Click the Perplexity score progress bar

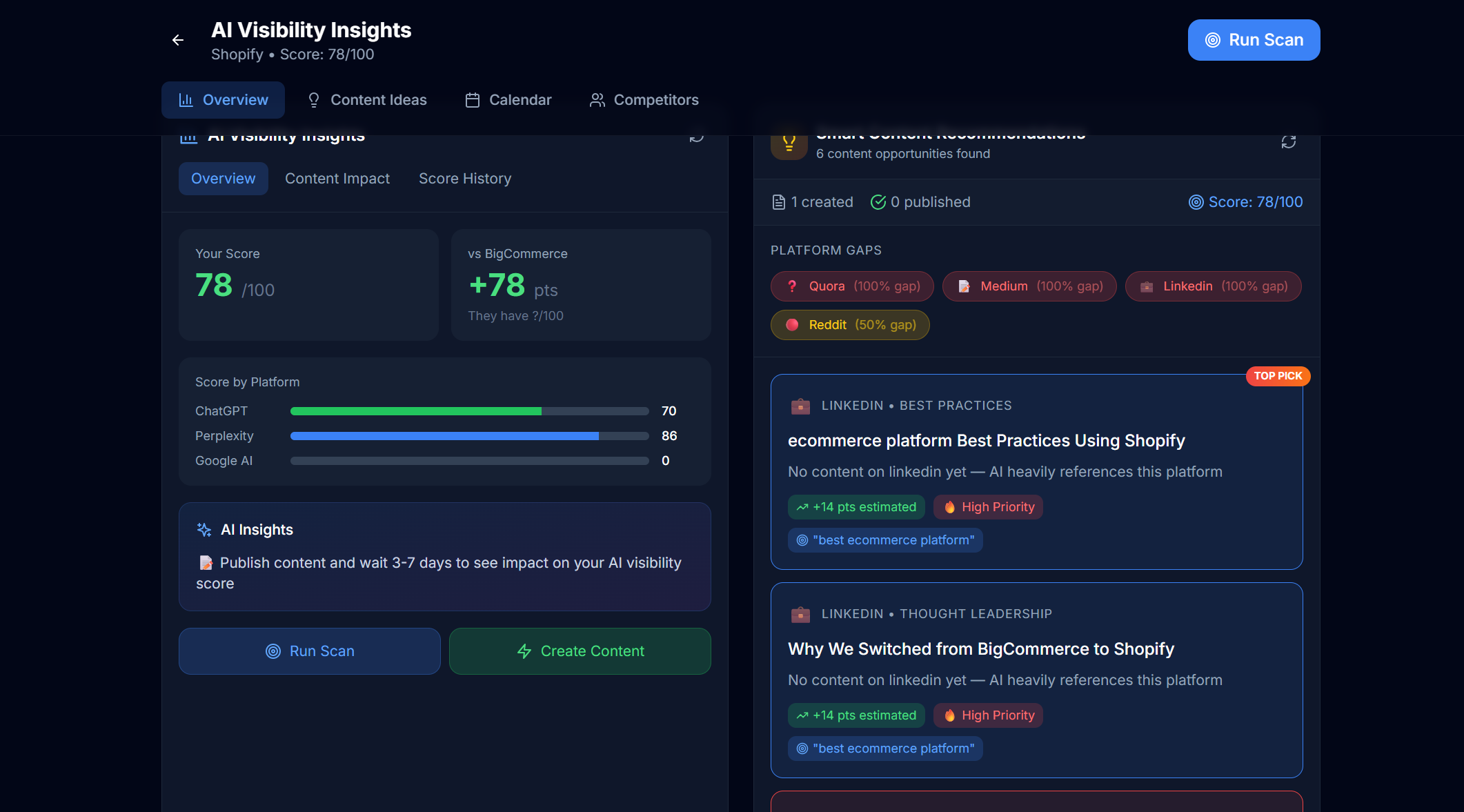[469, 435]
